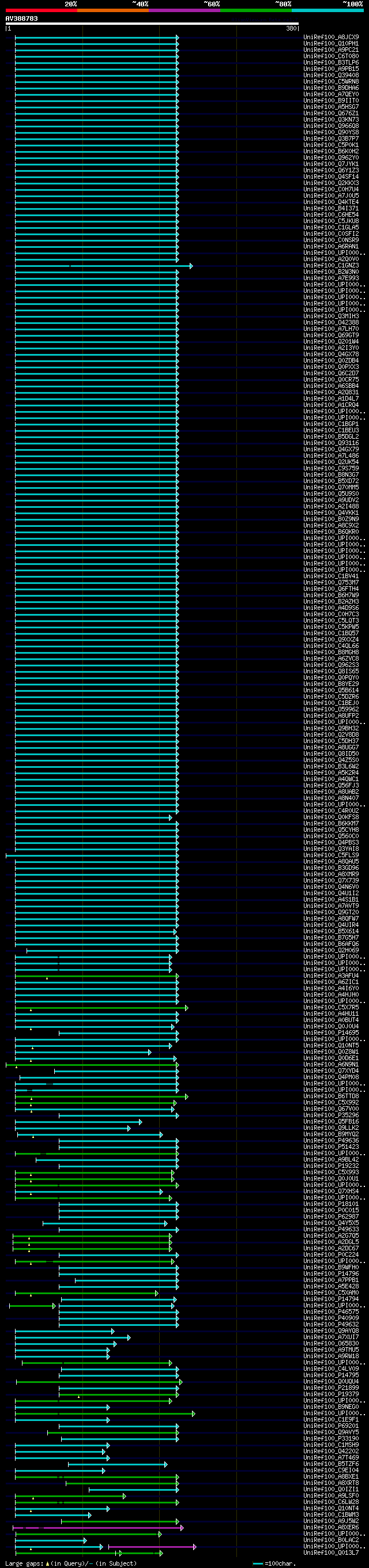Open hit UniRef100_Q10PH1

point(332,44)
